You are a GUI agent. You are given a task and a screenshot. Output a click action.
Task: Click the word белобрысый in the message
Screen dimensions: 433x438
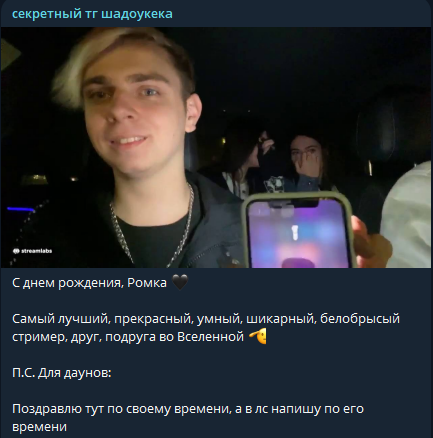[360, 319]
